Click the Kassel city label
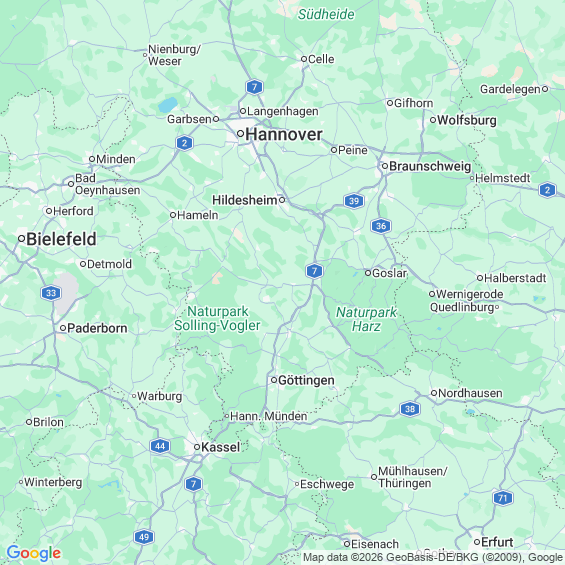Viewport: 565px width, 565px height. point(221,447)
